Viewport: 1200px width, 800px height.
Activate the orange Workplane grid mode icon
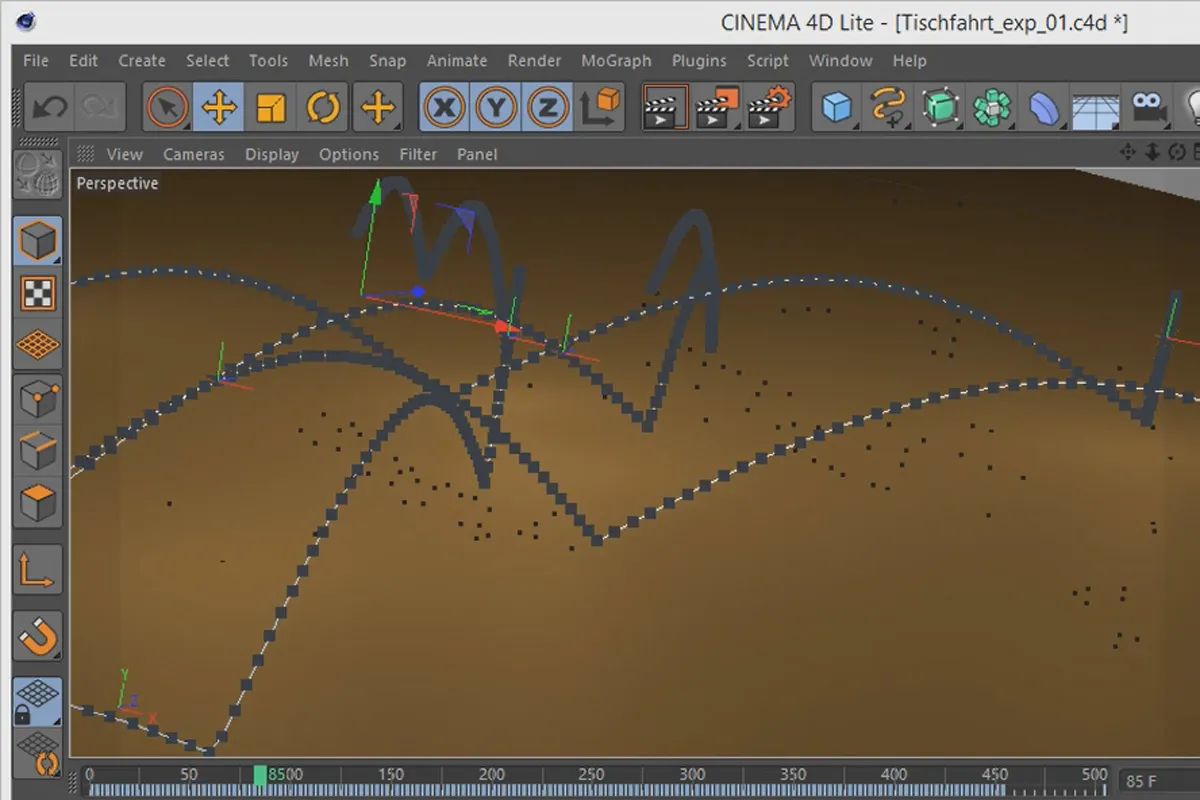pyautogui.click(x=38, y=345)
